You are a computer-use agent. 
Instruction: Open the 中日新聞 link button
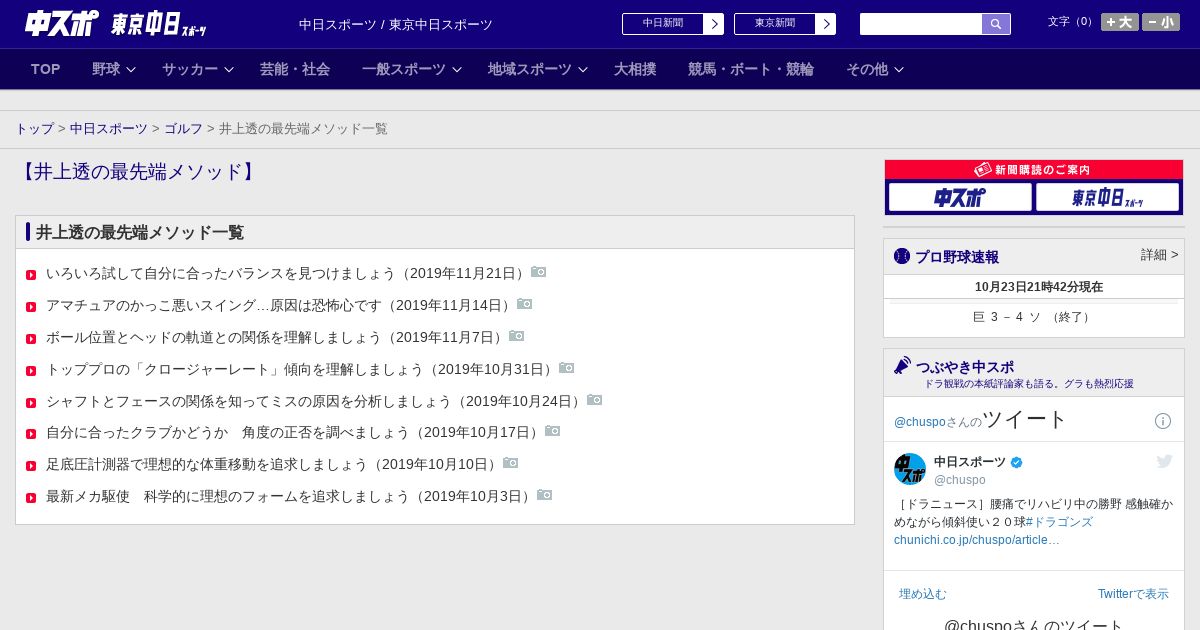(x=673, y=24)
